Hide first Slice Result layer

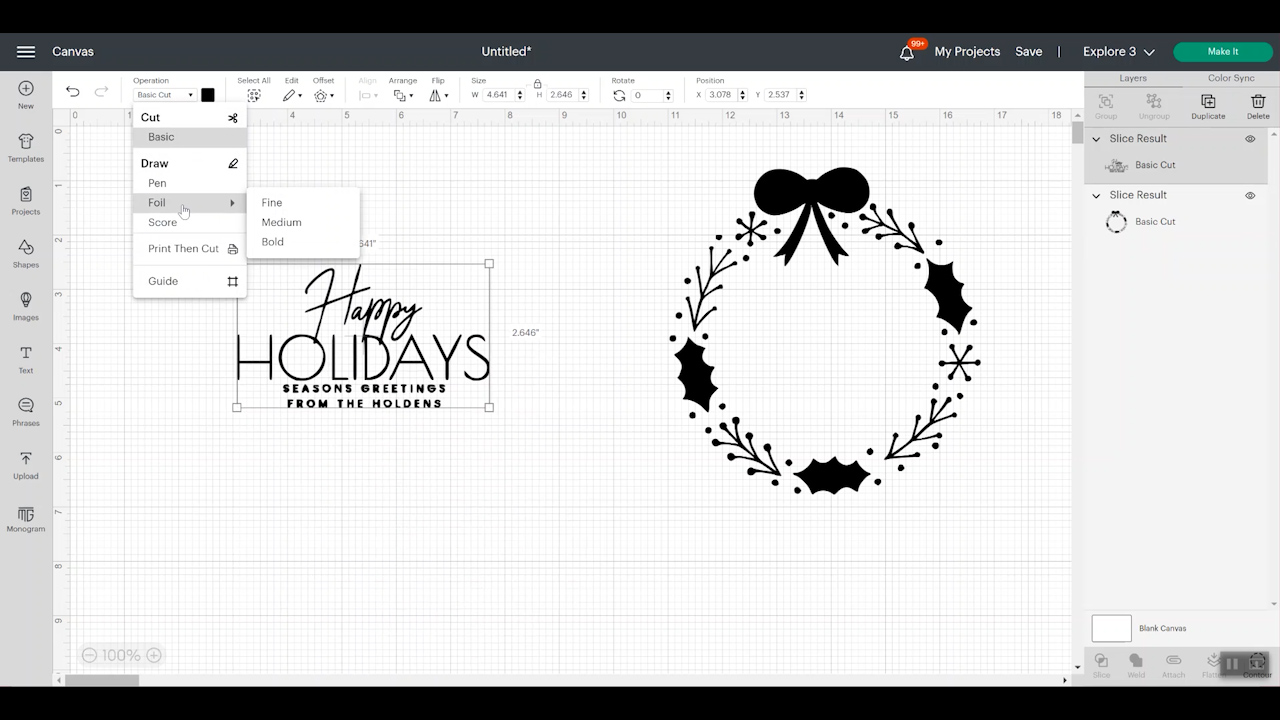[x=1250, y=139]
